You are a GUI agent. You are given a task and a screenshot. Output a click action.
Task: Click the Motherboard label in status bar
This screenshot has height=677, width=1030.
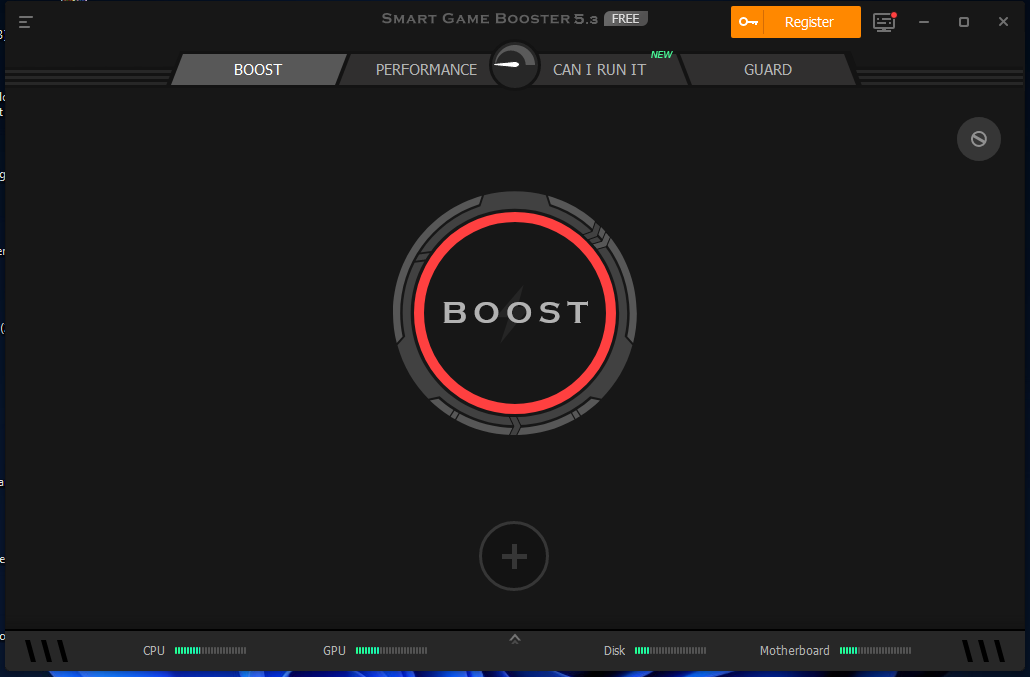(795, 651)
